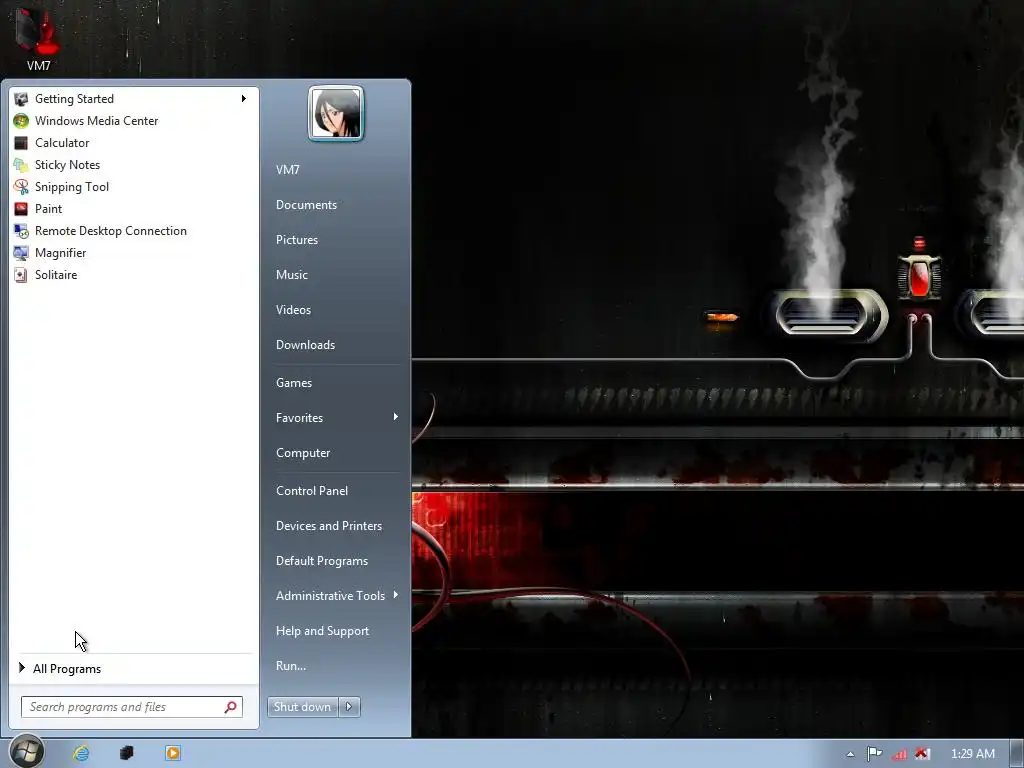Click the network signal tray icon
The height and width of the screenshot is (768, 1024).
[899, 754]
